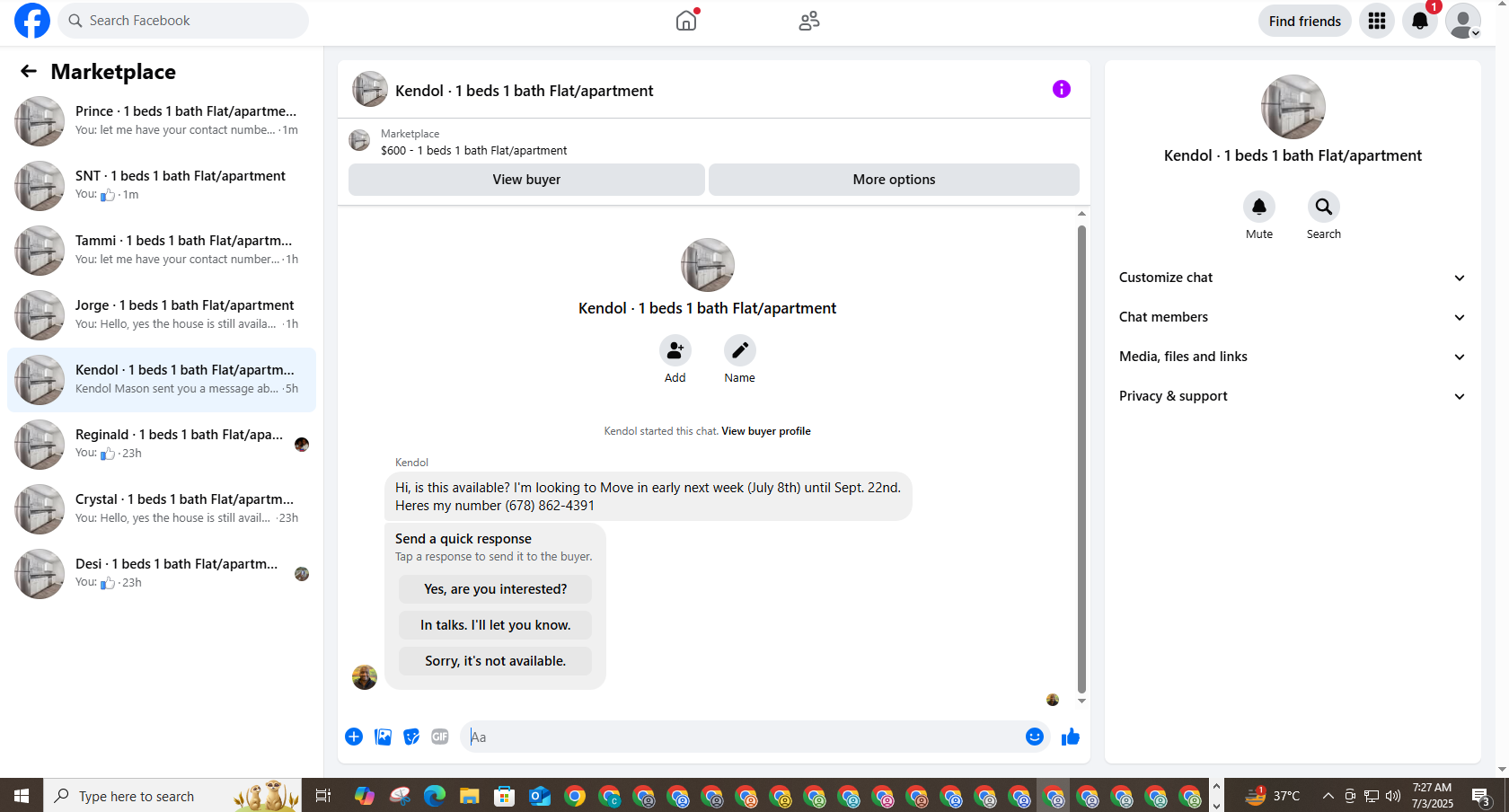Expand Media, files and links section
1509x812 pixels.
1293,357
